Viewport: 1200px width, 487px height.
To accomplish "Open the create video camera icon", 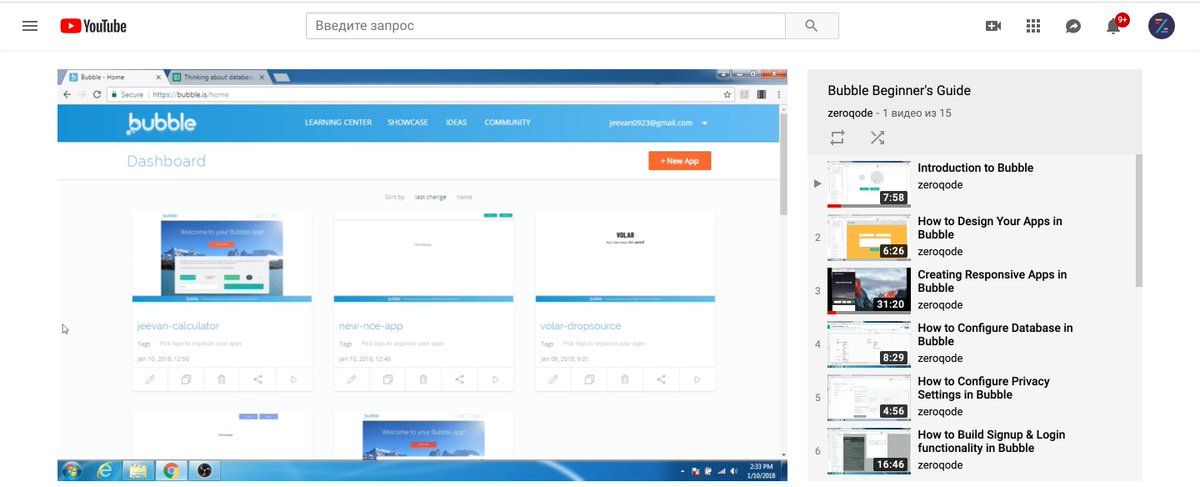I will pos(993,26).
